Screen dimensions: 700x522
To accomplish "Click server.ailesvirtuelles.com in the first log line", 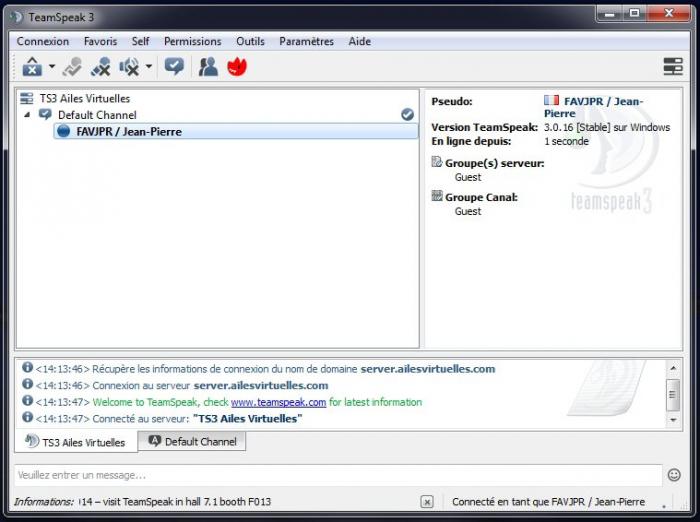I will tap(428, 369).
